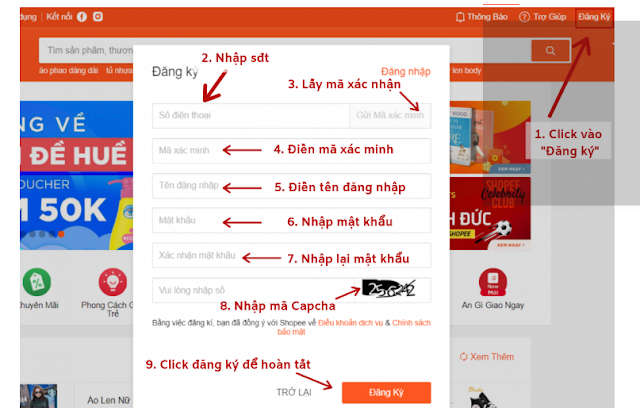This screenshot has height=408, width=640.
Task: Open the red Phong Cách Trẻ icon
Action: [113, 282]
